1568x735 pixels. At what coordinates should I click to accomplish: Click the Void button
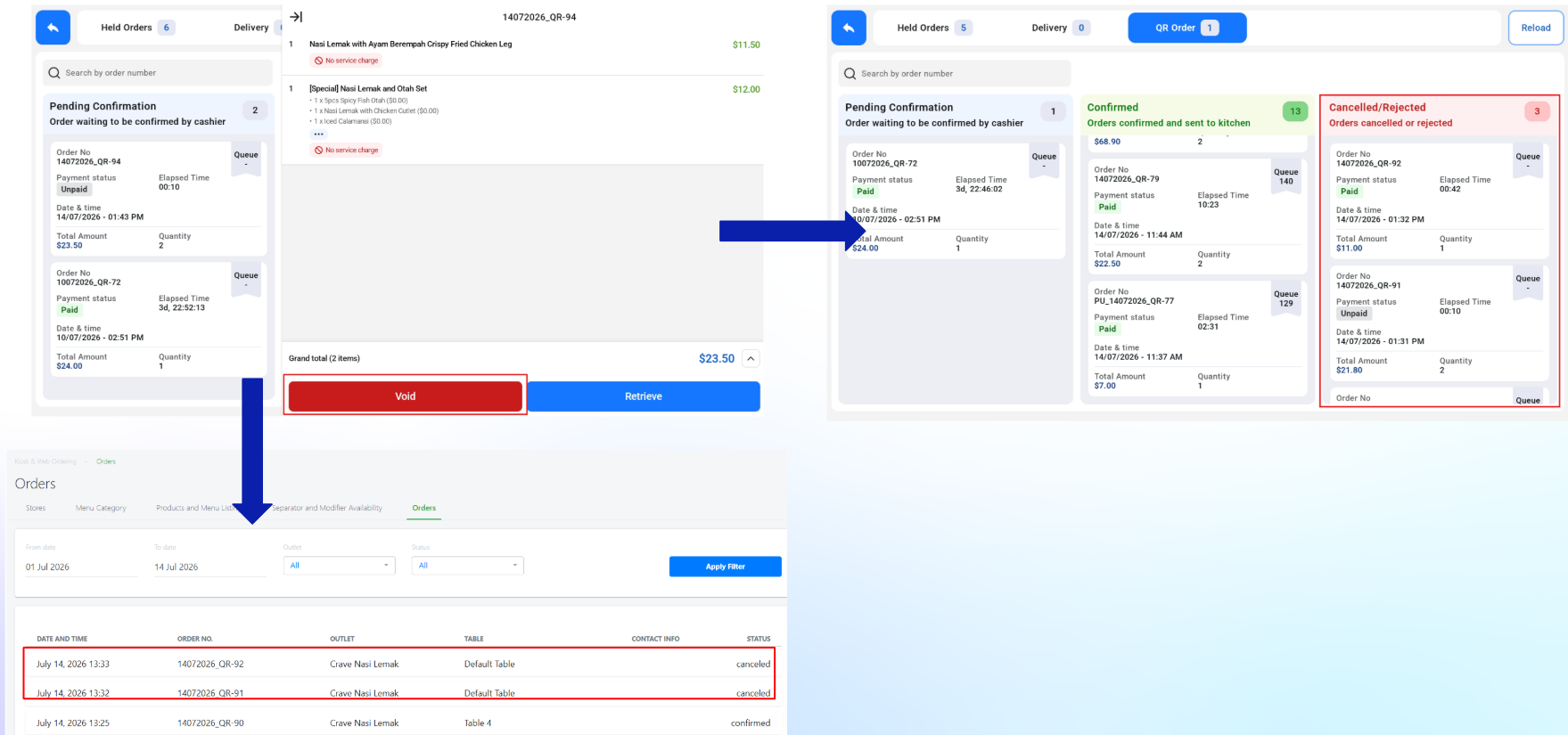406,396
